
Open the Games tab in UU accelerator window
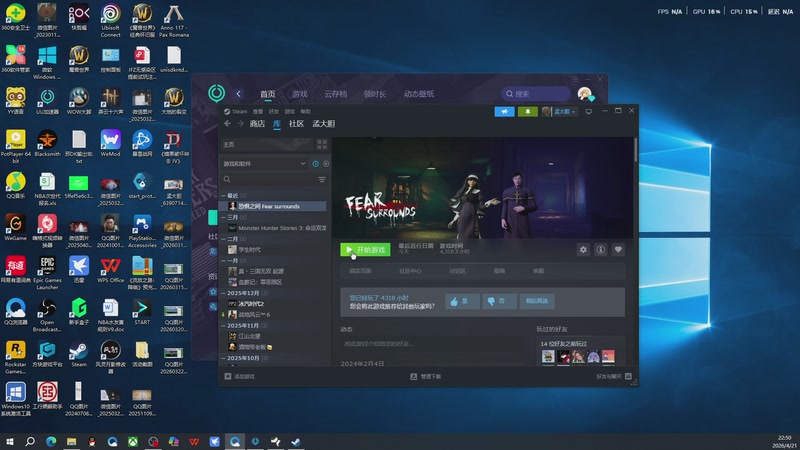point(299,94)
